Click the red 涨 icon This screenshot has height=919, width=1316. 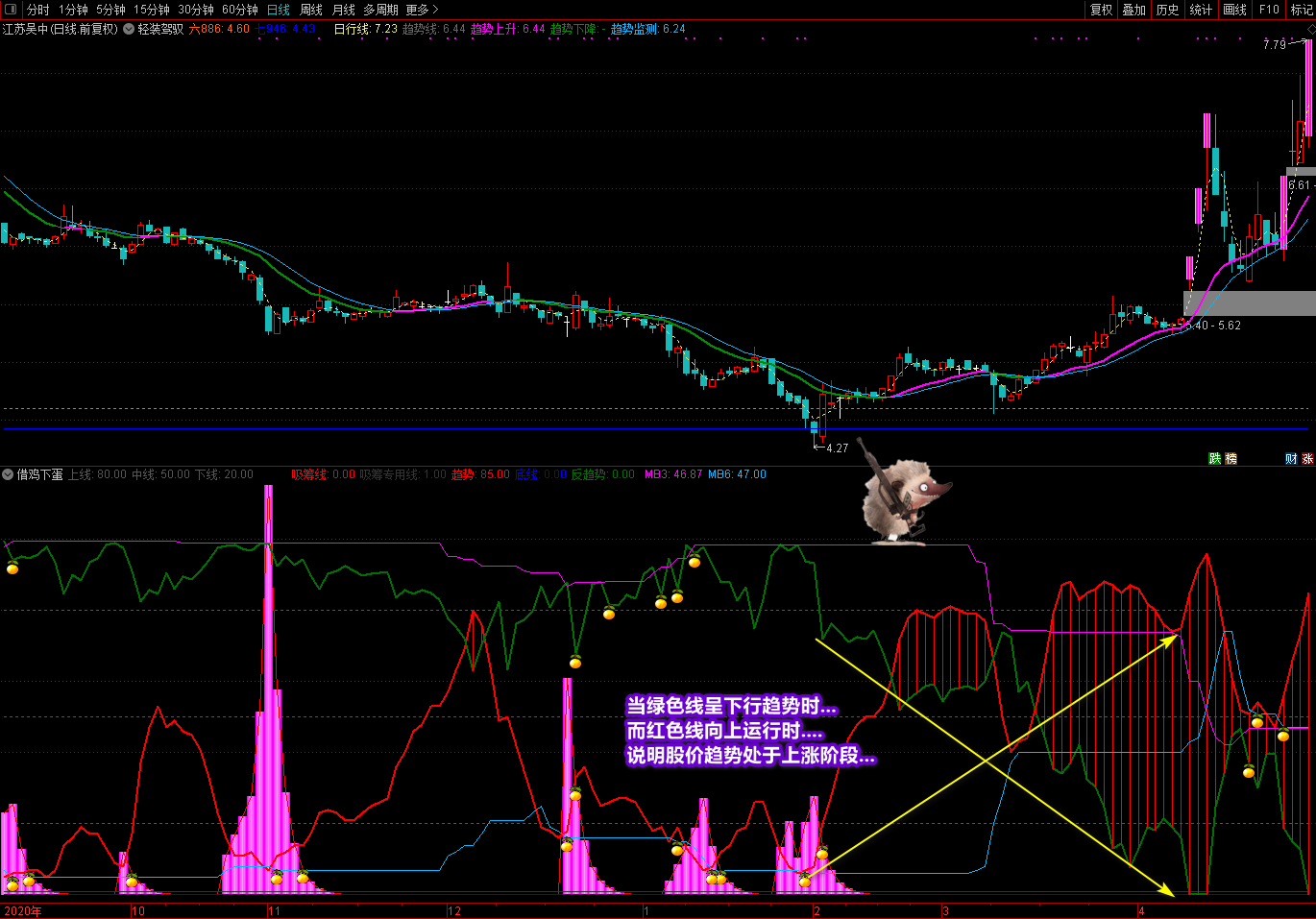1307,459
